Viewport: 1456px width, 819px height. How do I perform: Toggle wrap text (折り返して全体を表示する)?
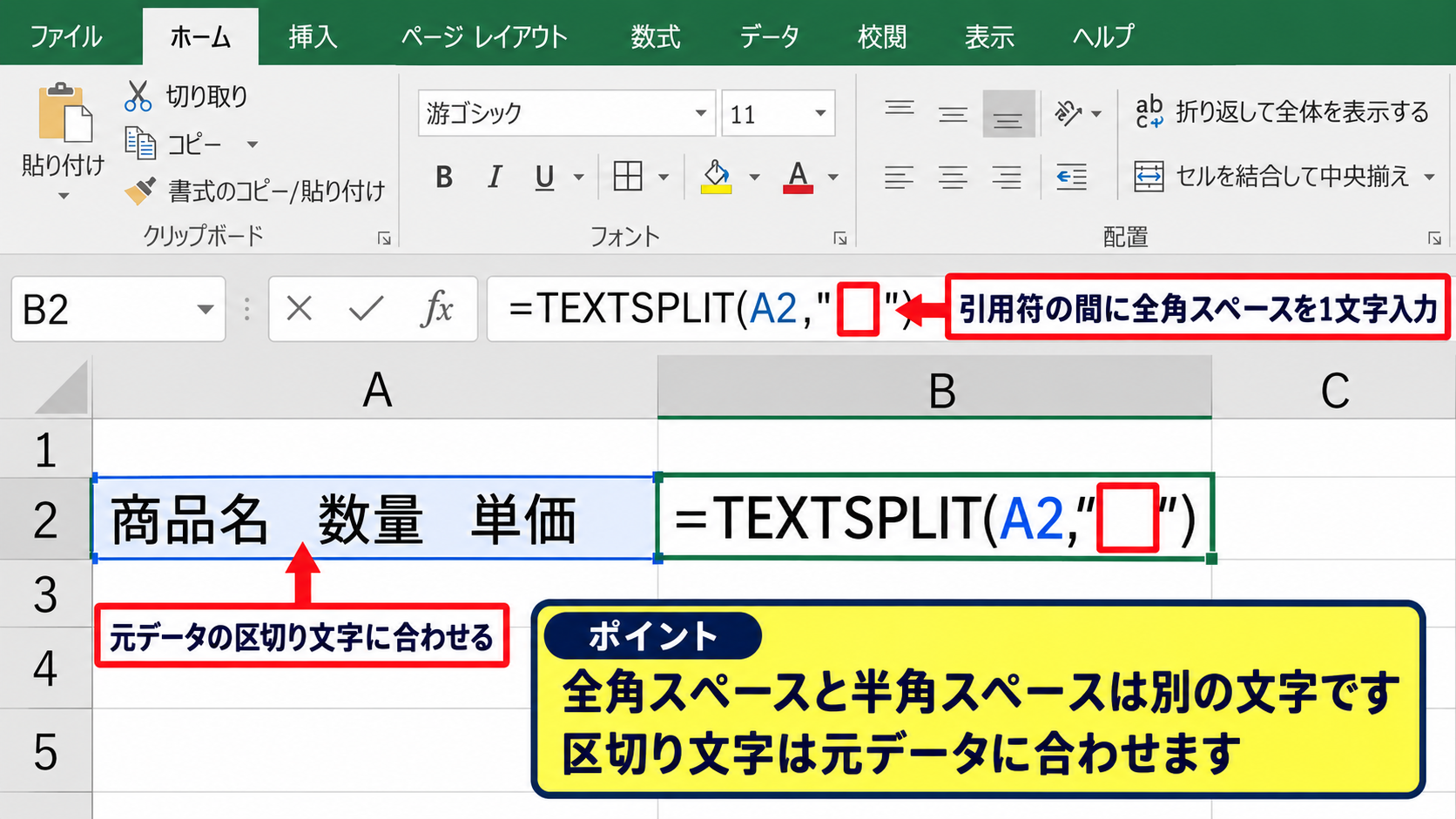click(1283, 112)
